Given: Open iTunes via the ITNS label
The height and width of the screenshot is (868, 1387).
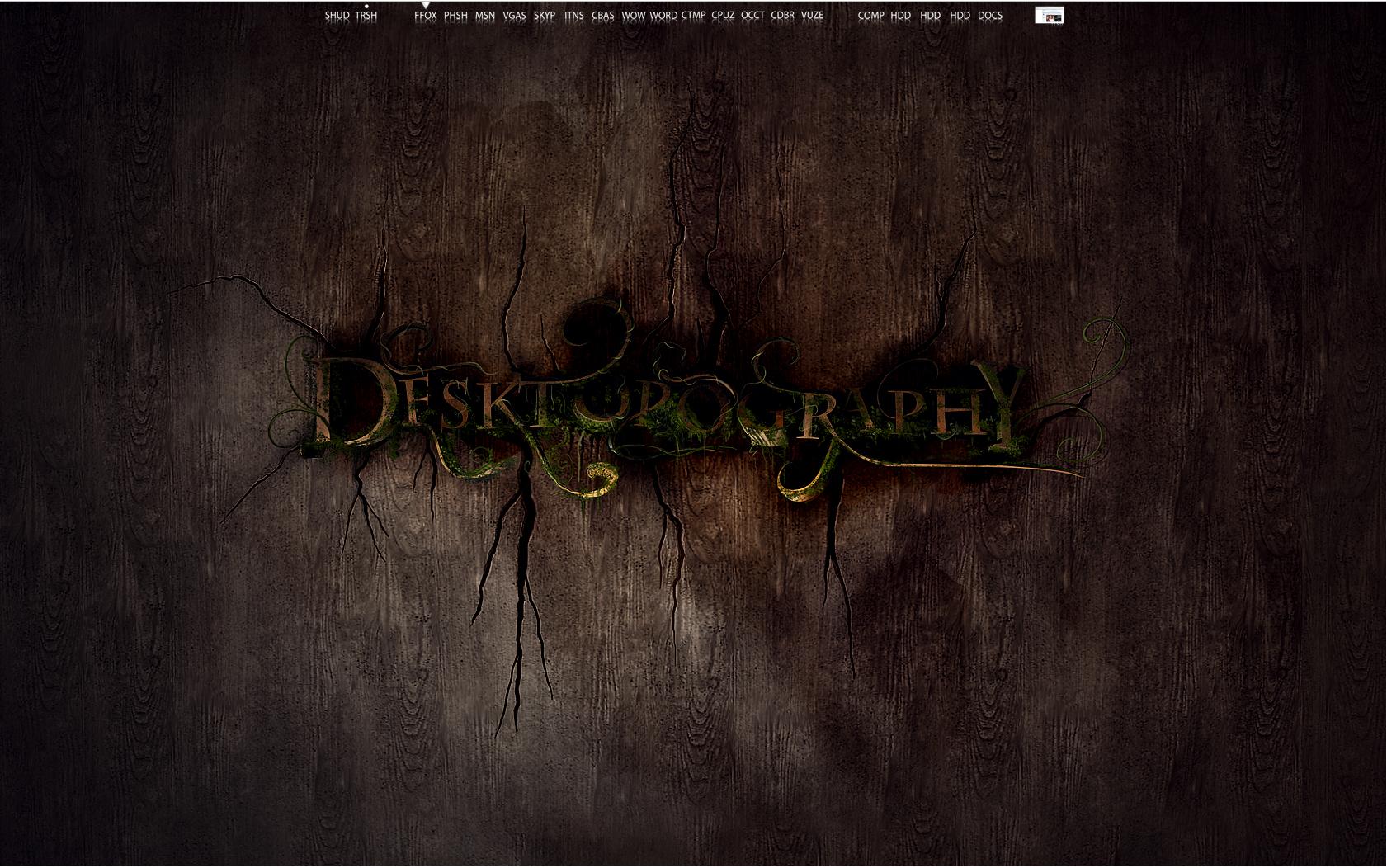Looking at the screenshot, I should (574, 16).
